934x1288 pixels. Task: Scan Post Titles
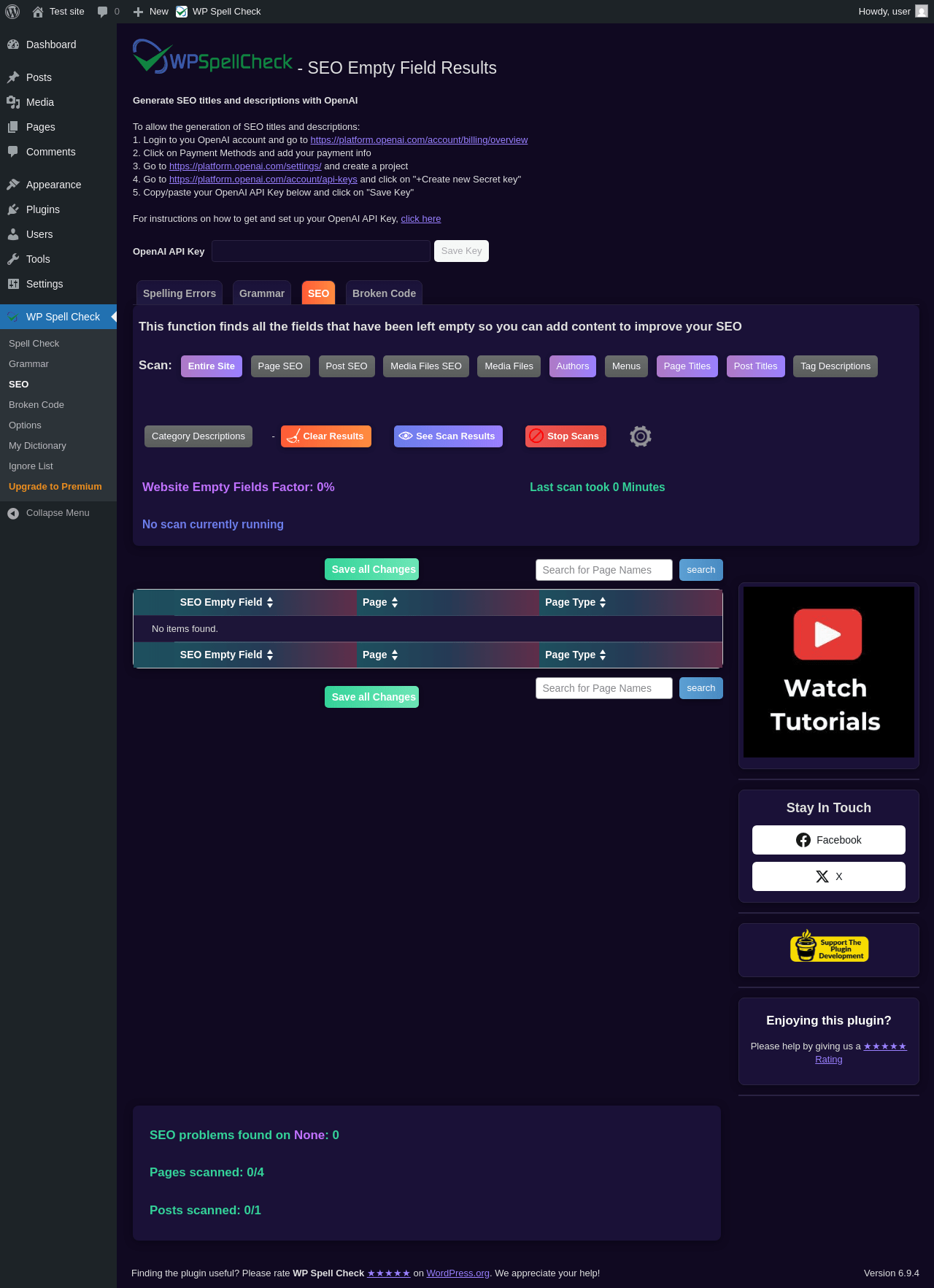[756, 366]
